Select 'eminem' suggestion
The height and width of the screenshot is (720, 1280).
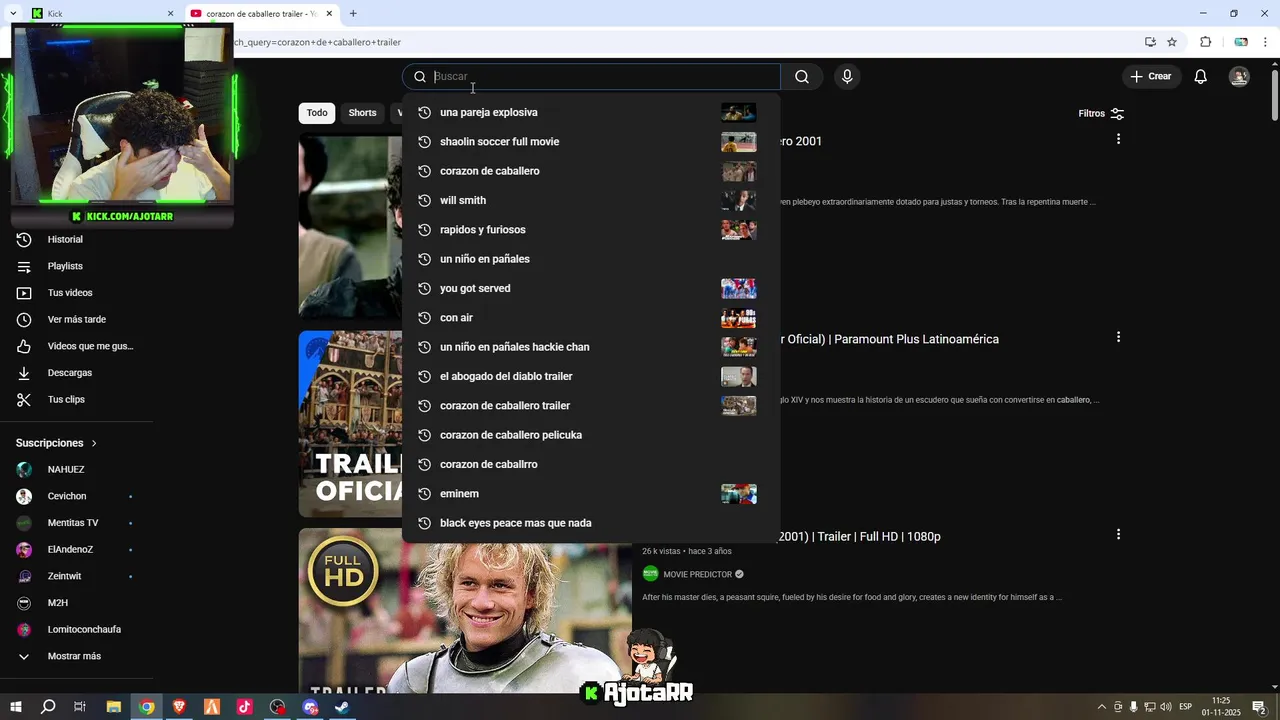(591, 494)
